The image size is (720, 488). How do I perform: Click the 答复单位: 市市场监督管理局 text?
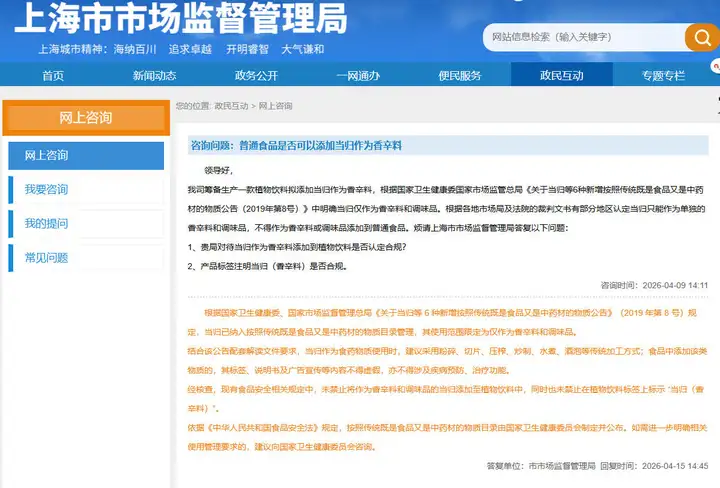click(x=541, y=466)
